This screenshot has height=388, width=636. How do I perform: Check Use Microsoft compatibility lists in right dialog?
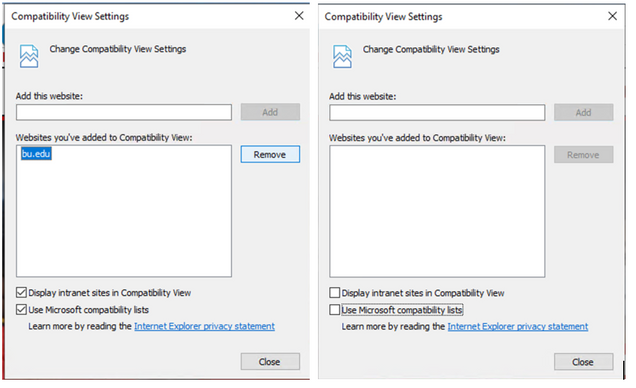pos(335,310)
